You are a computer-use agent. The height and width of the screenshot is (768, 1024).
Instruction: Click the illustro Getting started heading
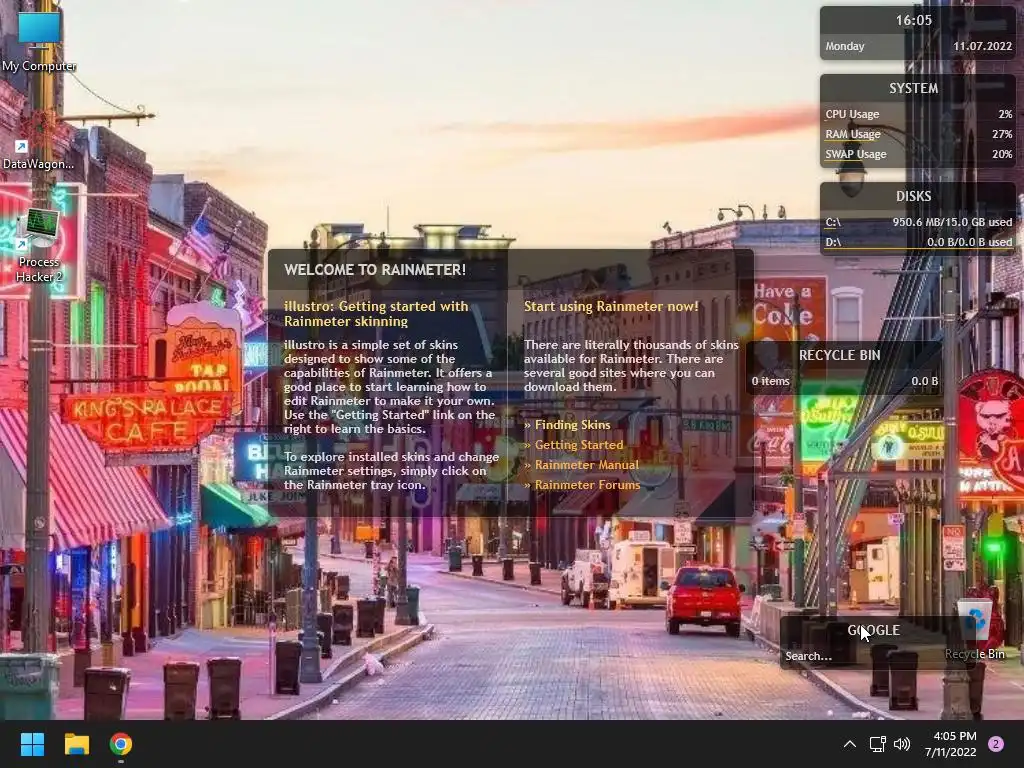tap(376, 313)
